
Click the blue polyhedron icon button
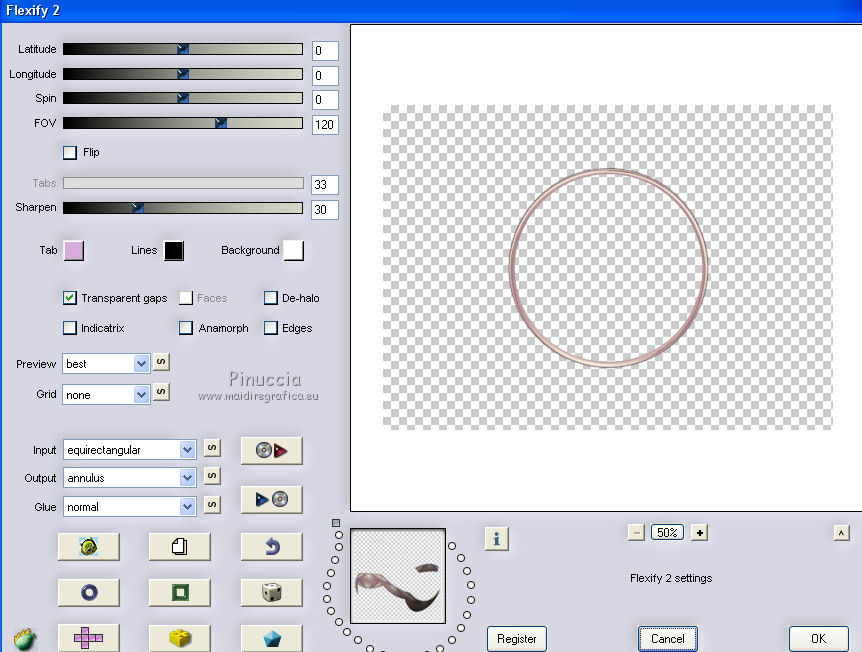272,638
